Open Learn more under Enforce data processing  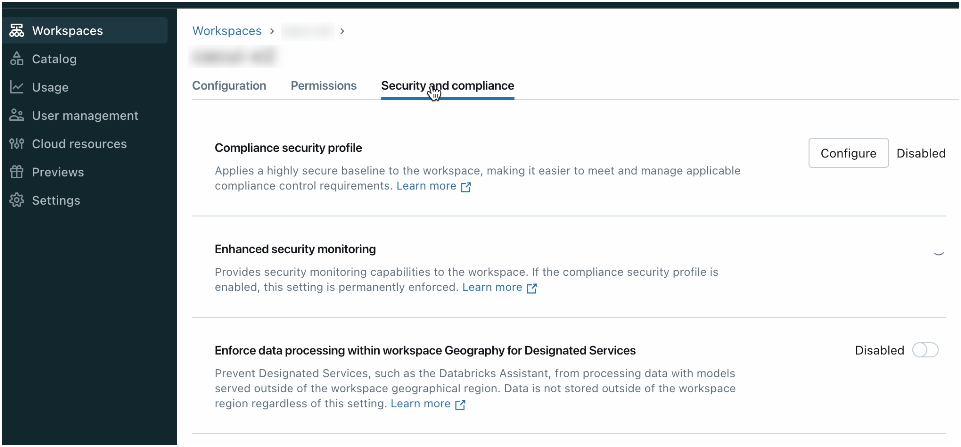[x=420, y=404]
